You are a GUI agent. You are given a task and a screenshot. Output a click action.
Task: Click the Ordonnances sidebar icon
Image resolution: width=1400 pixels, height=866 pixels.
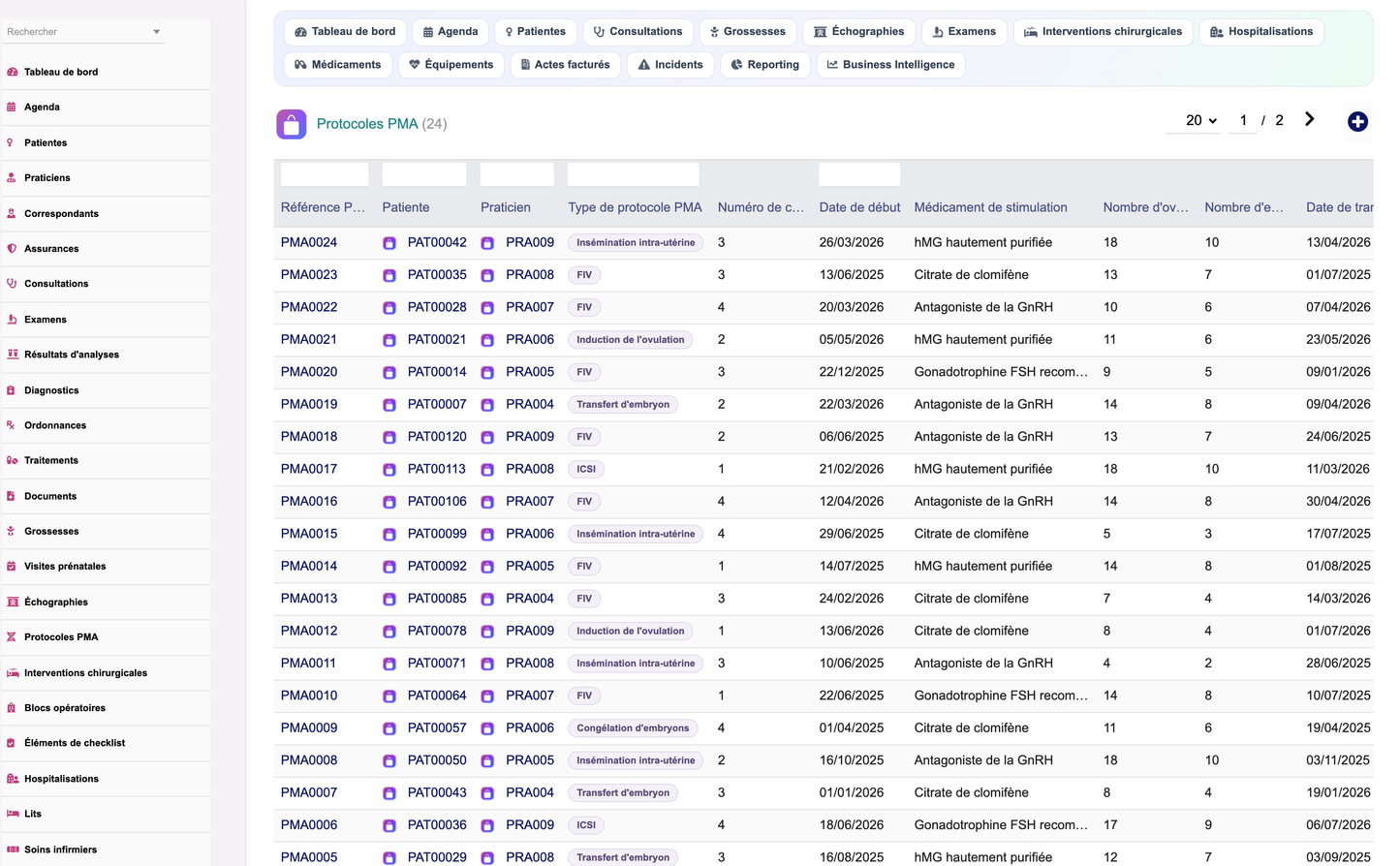12,425
